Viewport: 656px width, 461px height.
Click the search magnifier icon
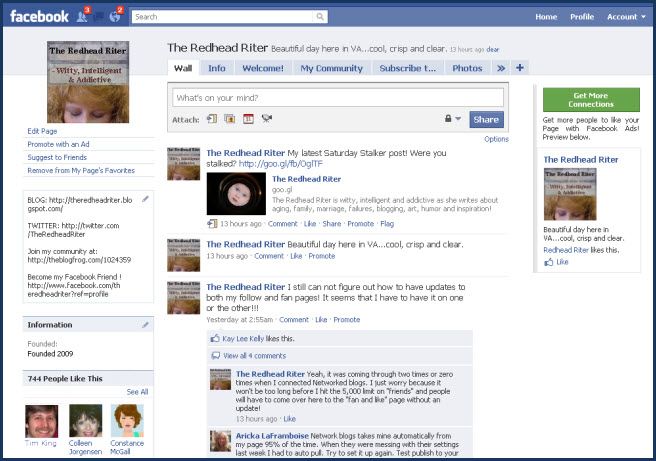tap(318, 17)
